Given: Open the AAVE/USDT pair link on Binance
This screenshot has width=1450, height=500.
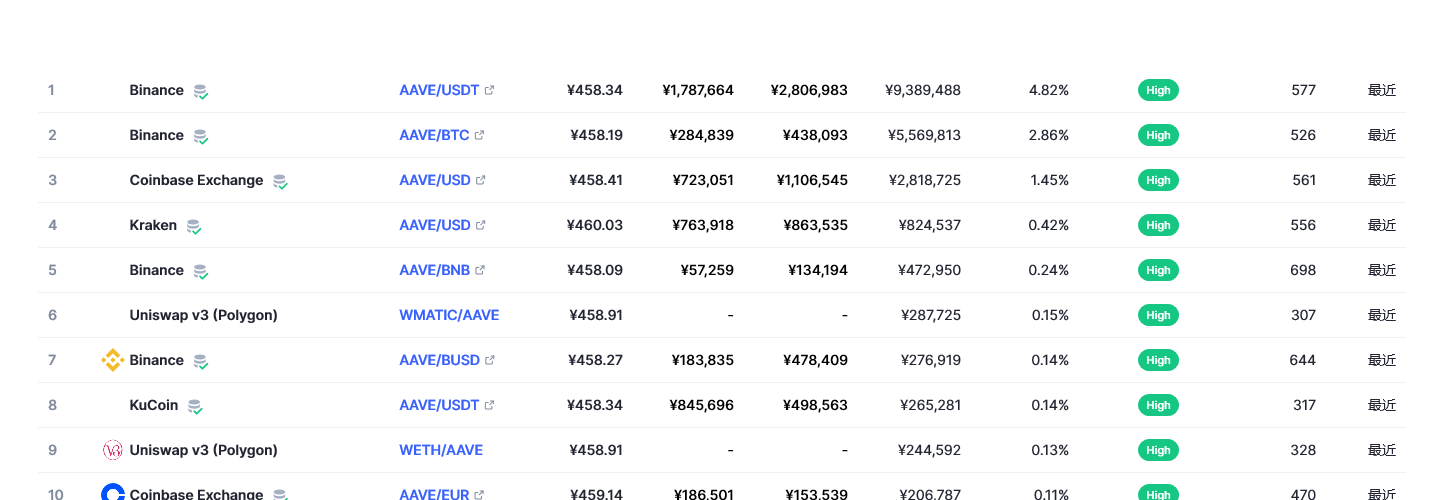Looking at the screenshot, I should click(x=439, y=90).
